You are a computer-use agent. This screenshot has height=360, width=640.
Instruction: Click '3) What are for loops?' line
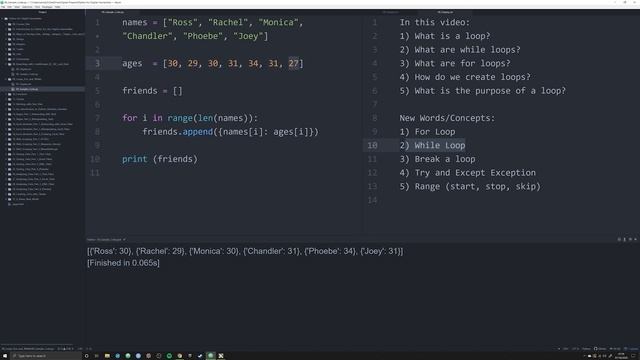[x=455, y=63]
